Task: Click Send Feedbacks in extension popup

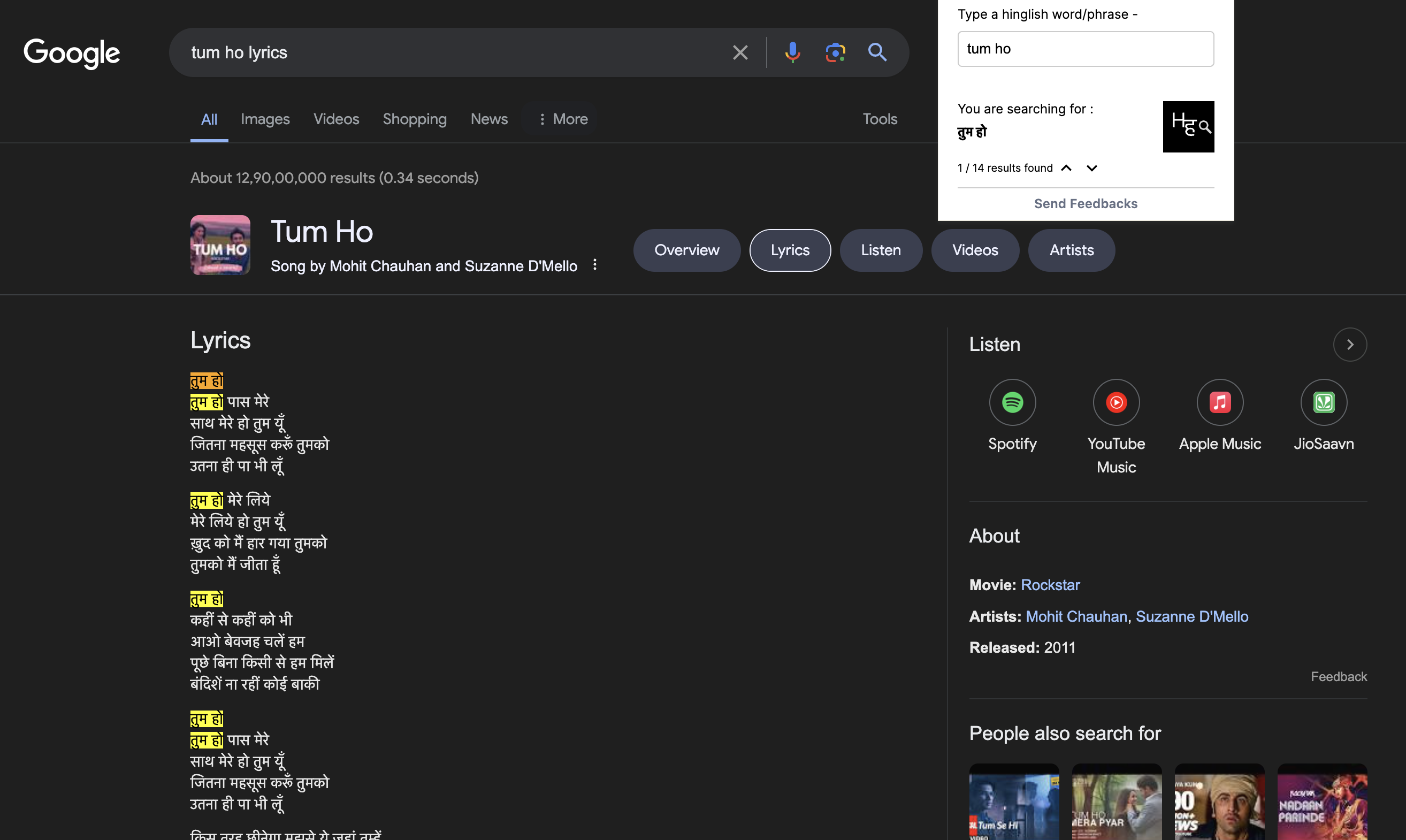Action: tap(1085, 204)
